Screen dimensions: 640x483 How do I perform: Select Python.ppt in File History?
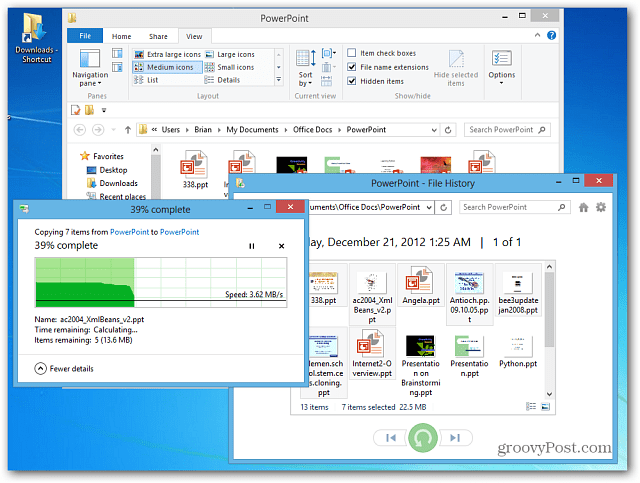tap(518, 350)
